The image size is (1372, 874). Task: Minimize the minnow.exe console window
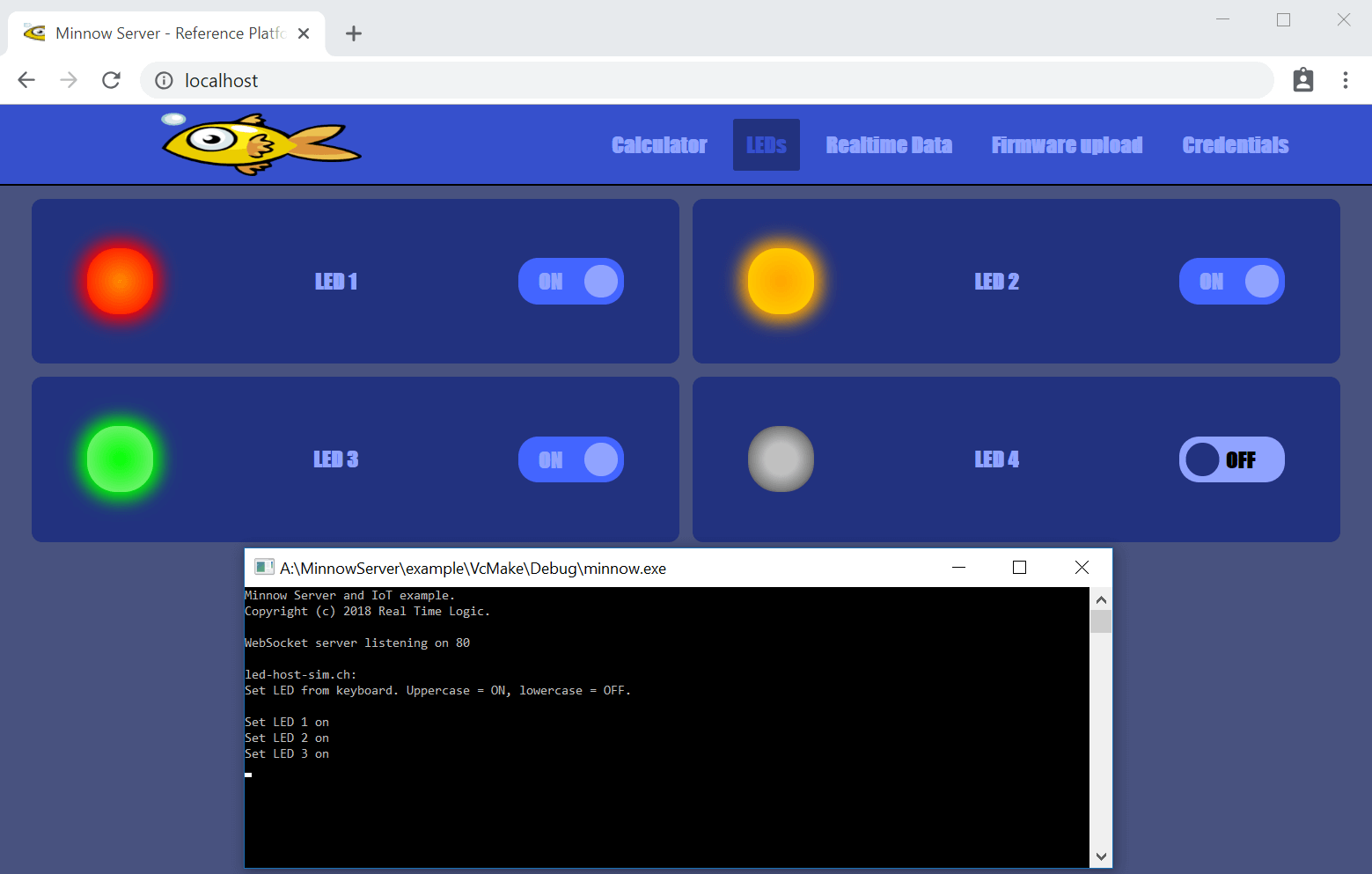click(x=959, y=568)
